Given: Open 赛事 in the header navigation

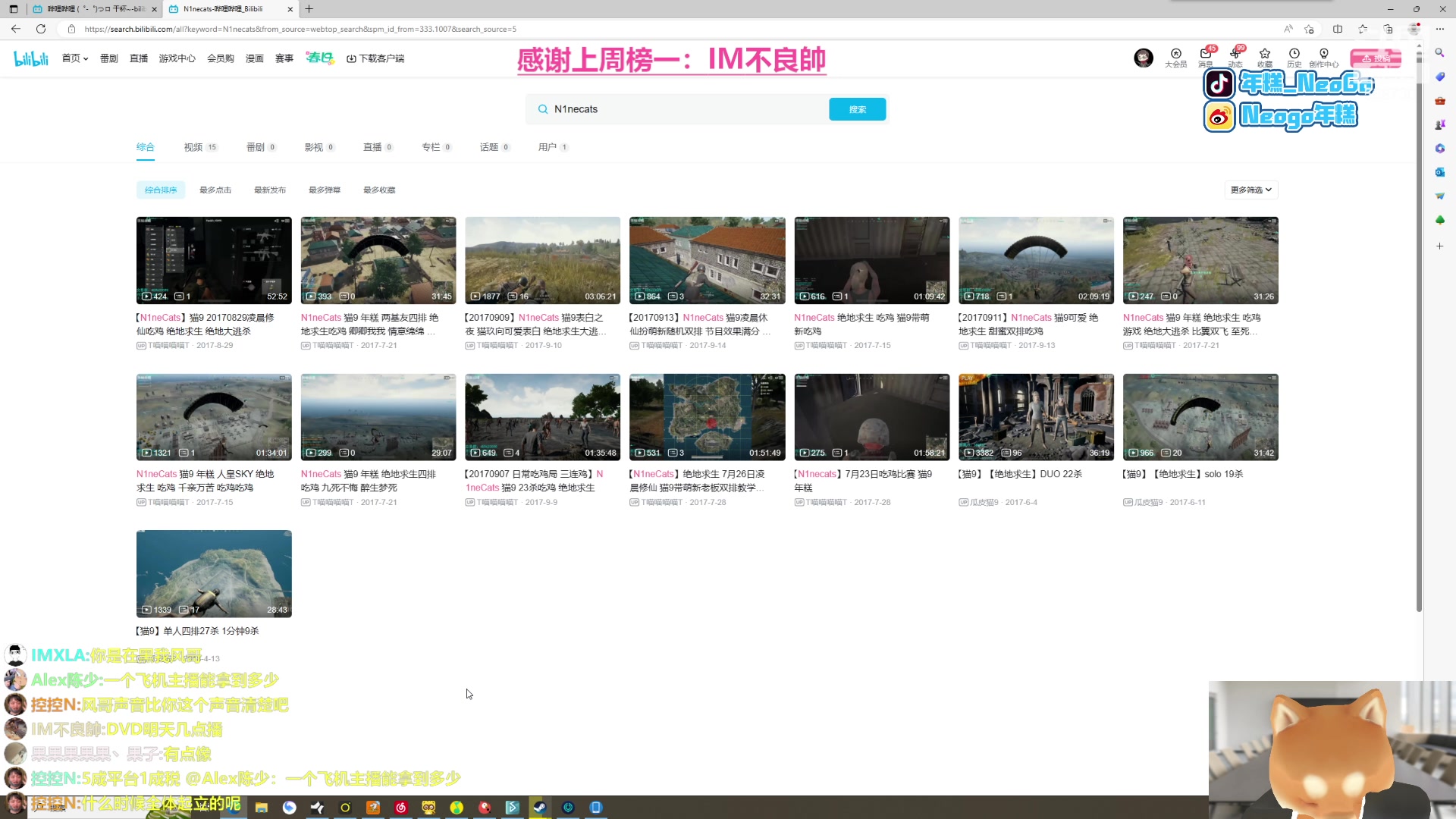Looking at the screenshot, I should tap(284, 58).
